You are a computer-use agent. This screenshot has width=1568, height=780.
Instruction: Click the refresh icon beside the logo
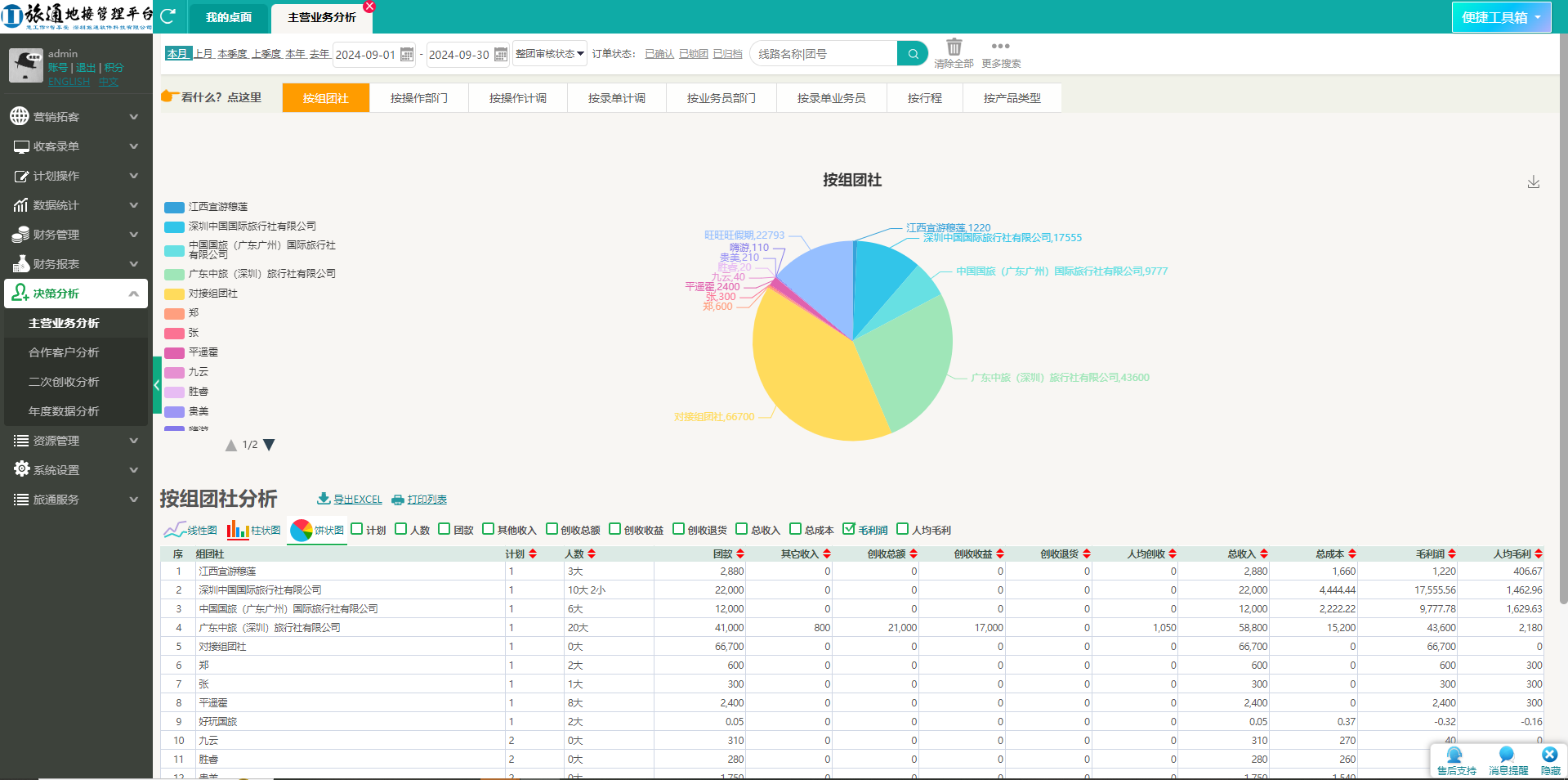[x=168, y=16]
